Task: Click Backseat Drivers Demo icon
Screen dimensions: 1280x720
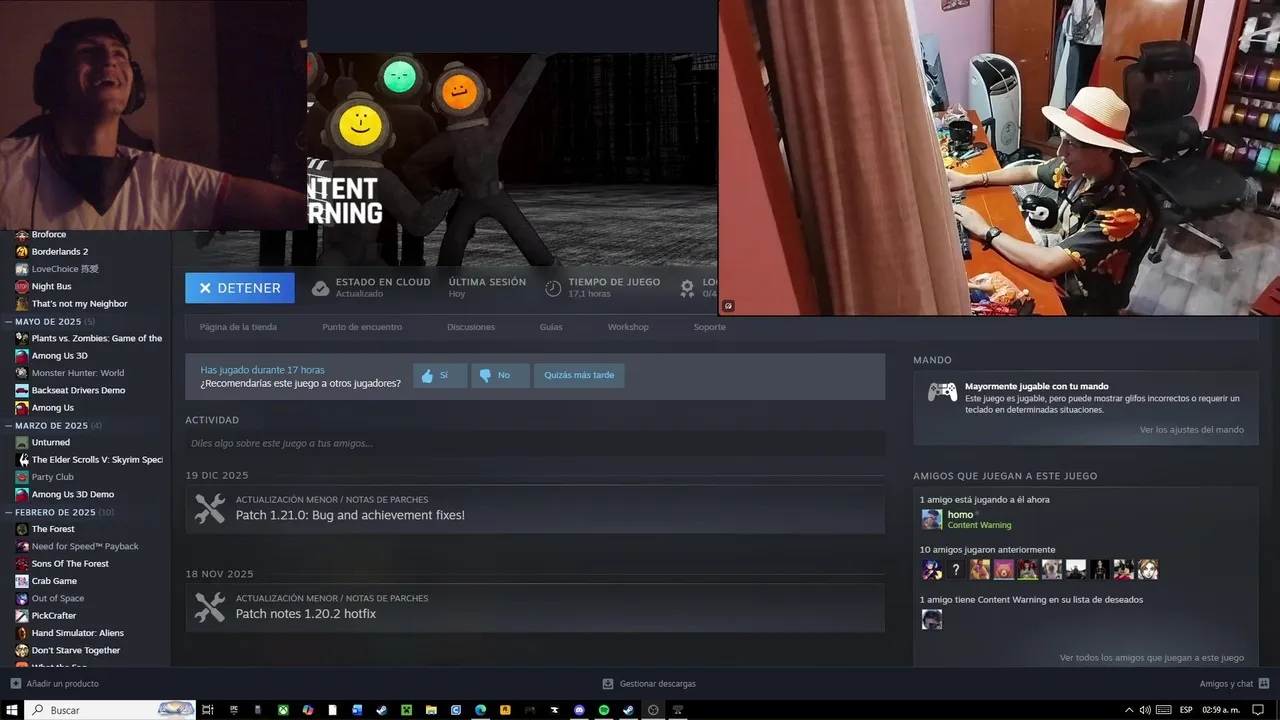Action: pyautogui.click(x=22, y=390)
